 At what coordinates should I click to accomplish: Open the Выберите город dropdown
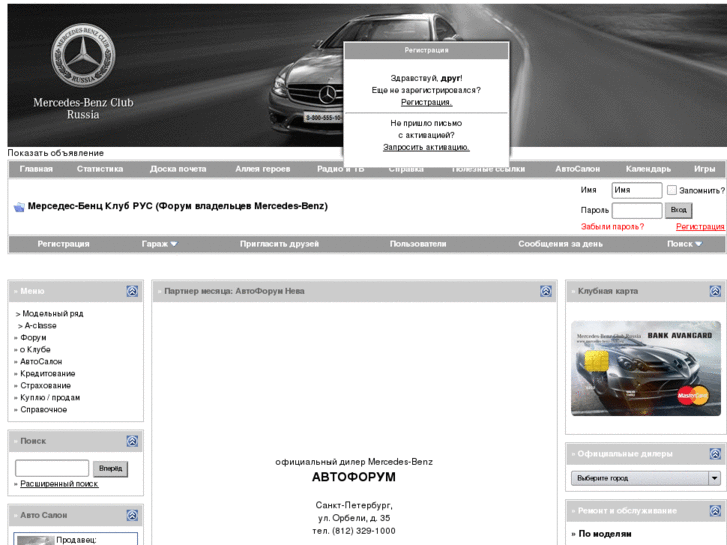point(646,478)
